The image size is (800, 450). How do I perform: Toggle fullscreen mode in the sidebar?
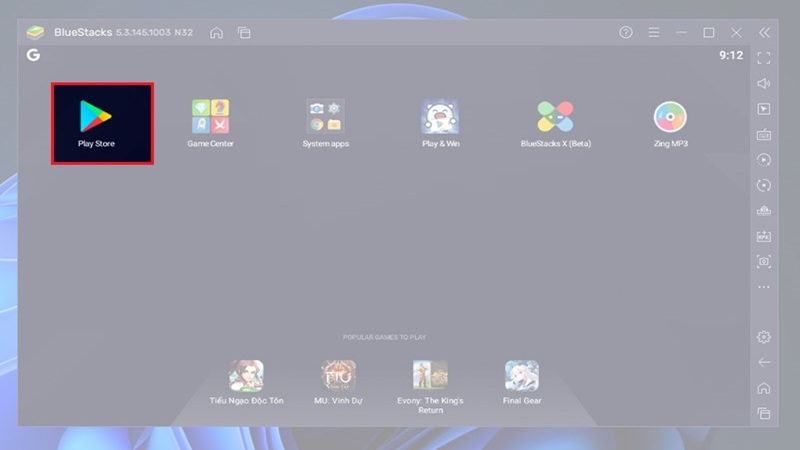click(x=764, y=58)
